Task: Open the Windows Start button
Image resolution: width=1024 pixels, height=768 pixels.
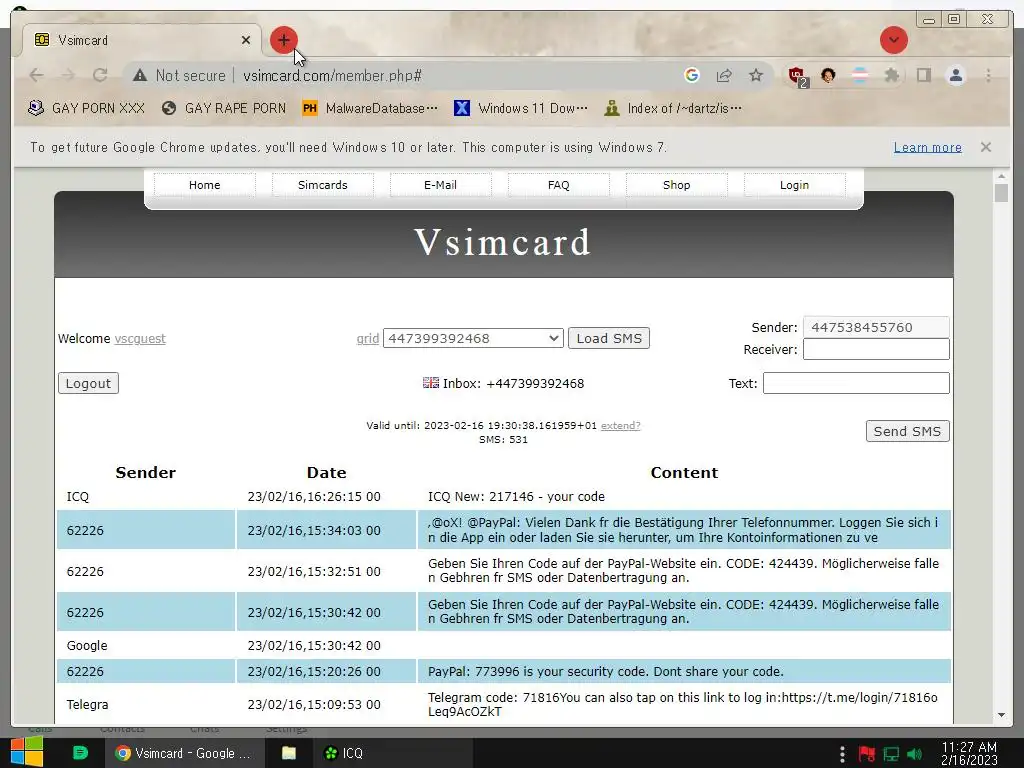Action: pos(26,752)
